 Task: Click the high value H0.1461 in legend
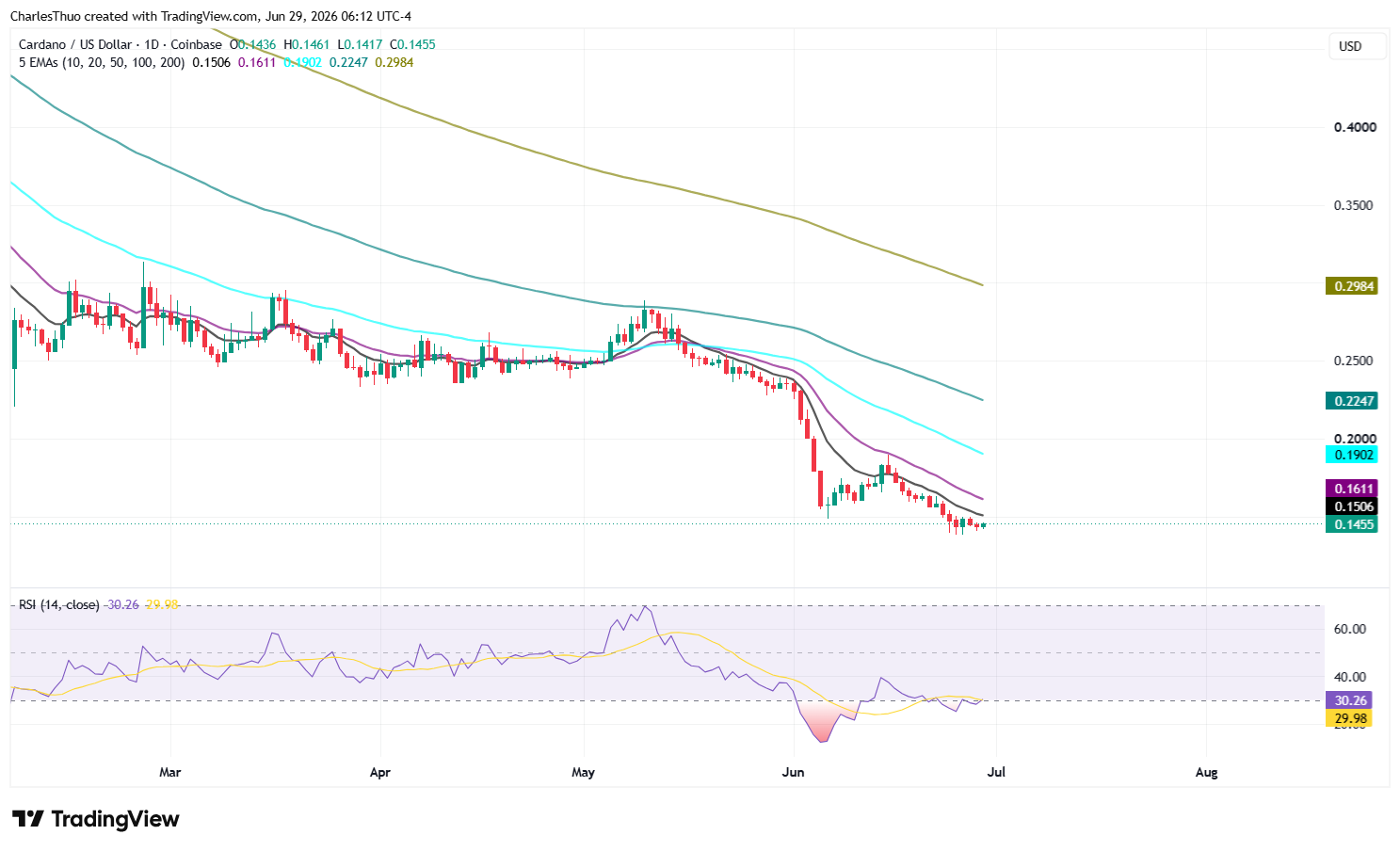(307, 44)
